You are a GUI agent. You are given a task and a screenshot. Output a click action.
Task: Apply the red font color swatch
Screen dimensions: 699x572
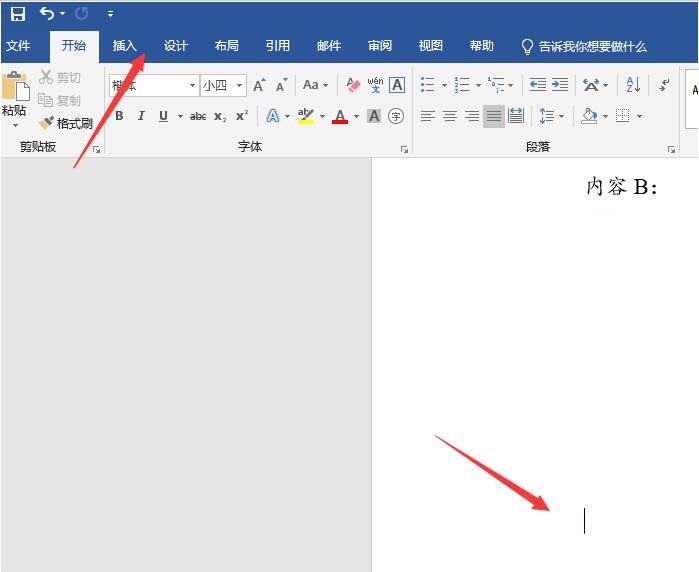(x=340, y=116)
